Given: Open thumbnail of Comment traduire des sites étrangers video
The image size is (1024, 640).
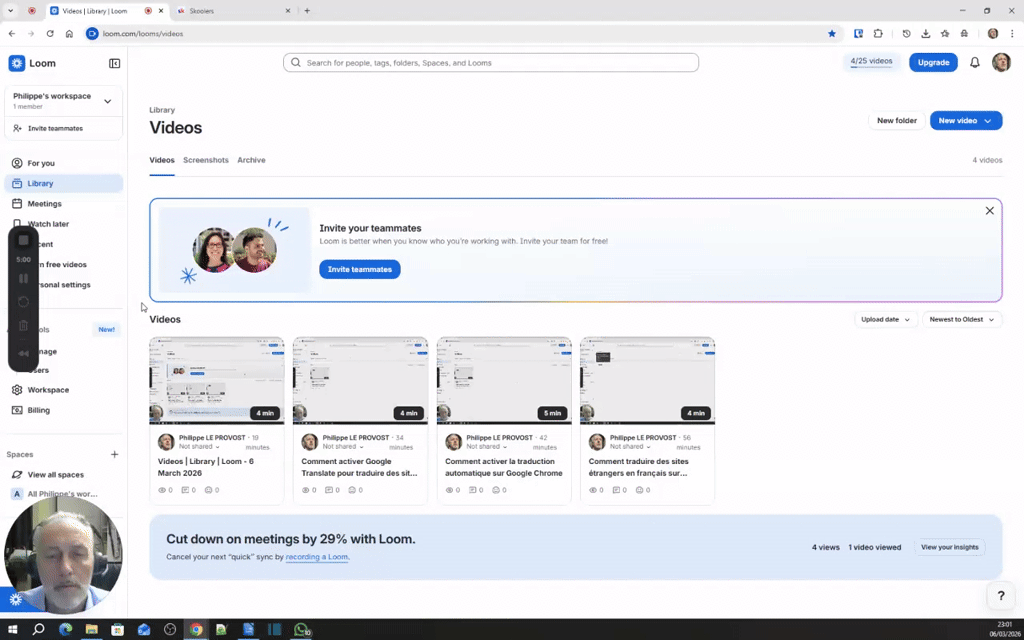Looking at the screenshot, I should [x=648, y=381].
